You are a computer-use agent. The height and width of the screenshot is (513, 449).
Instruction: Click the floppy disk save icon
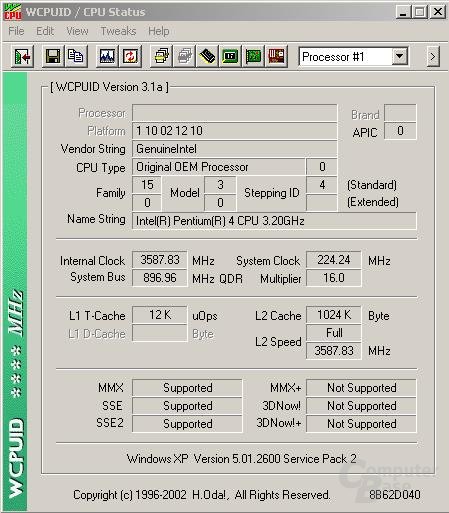click(53, 57)
